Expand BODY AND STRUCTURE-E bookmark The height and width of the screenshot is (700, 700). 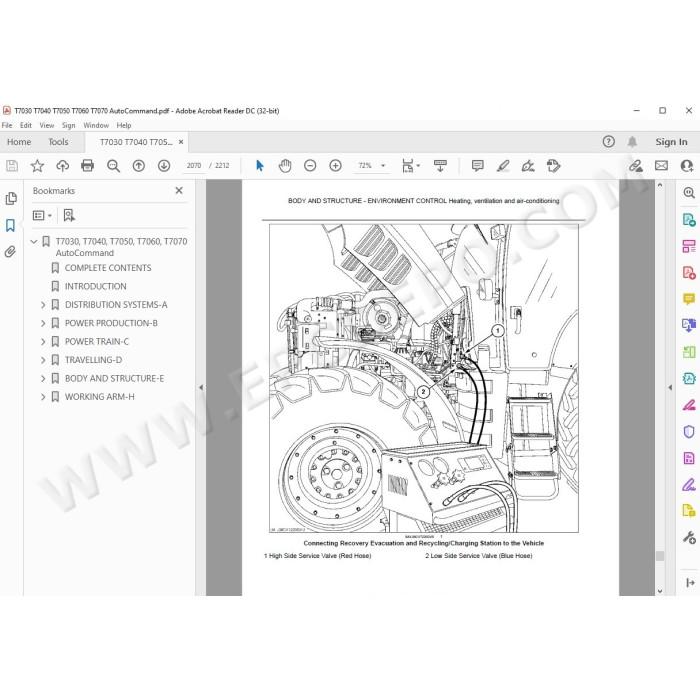43,379
